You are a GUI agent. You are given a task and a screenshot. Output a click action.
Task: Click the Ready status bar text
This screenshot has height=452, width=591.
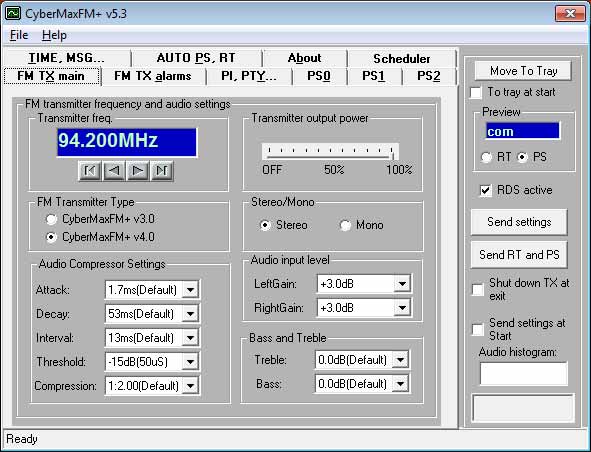(22, 439)
